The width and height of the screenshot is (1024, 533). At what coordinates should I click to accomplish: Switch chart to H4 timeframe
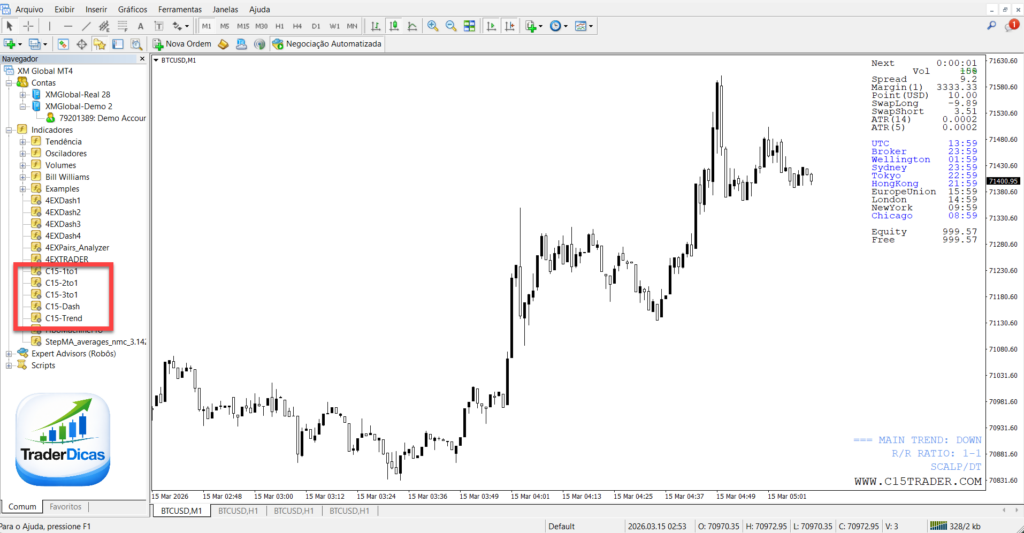click(x=297, y=25)
